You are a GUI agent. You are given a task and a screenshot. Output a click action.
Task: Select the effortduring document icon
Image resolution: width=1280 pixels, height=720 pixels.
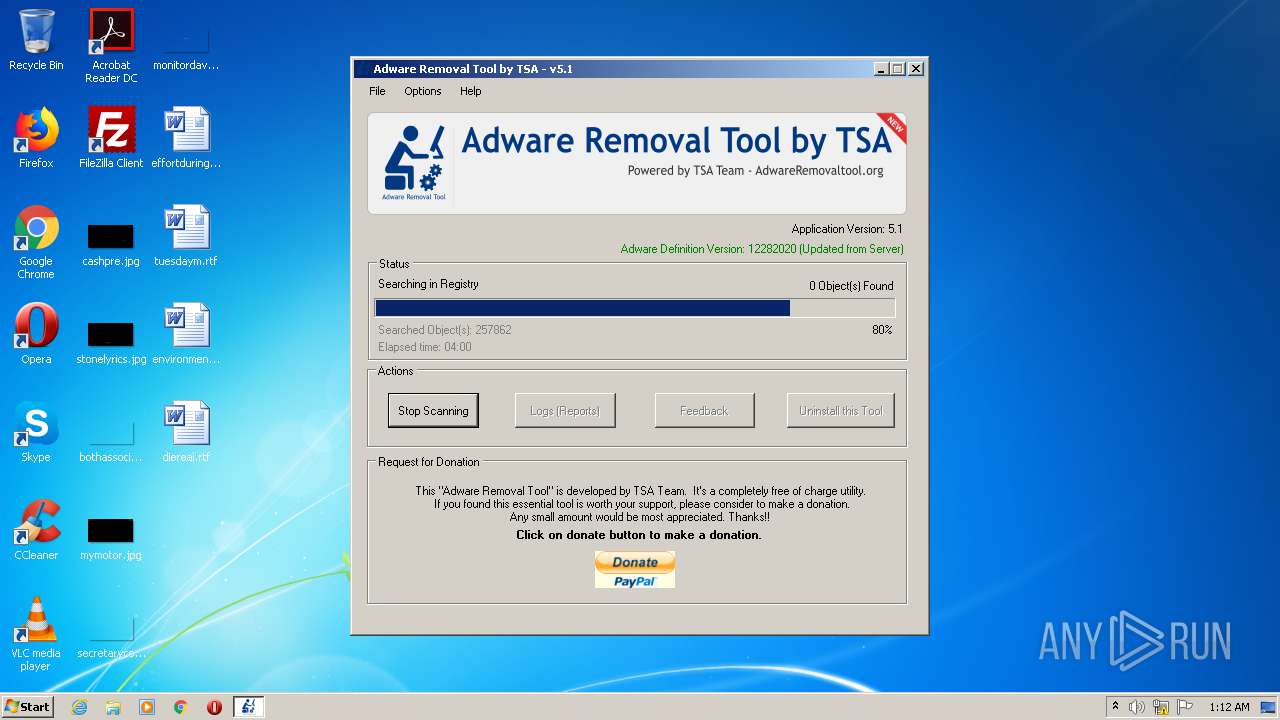pyautogui.click(x=186, y=138)
